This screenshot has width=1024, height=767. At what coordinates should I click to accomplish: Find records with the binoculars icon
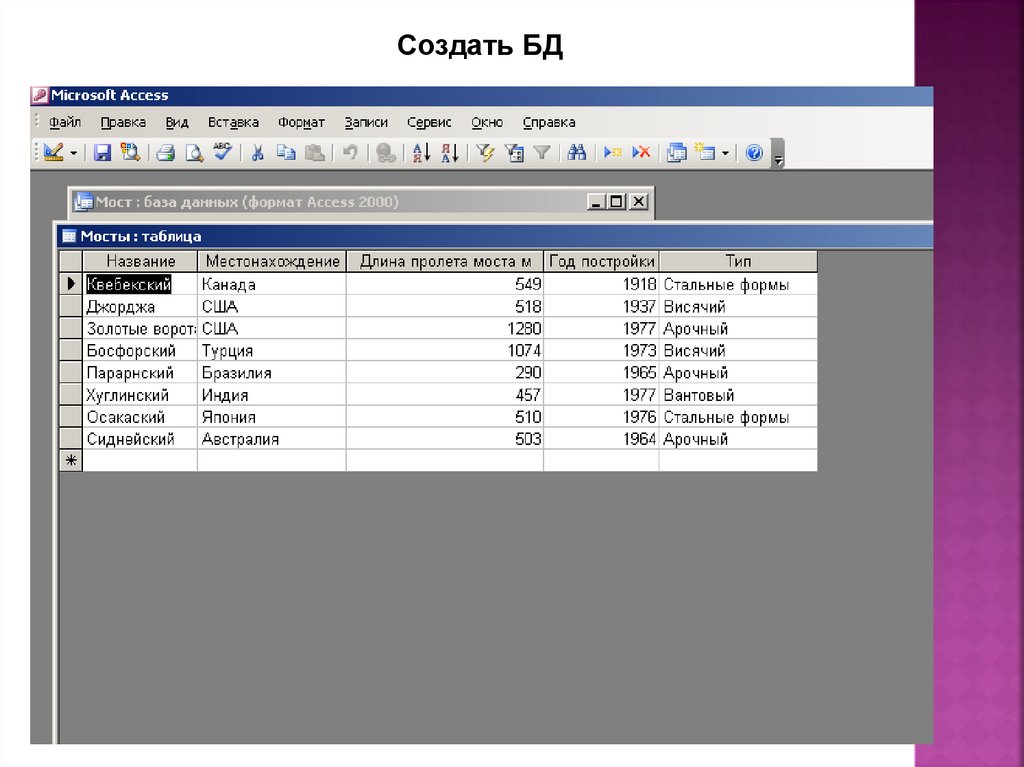577,153
